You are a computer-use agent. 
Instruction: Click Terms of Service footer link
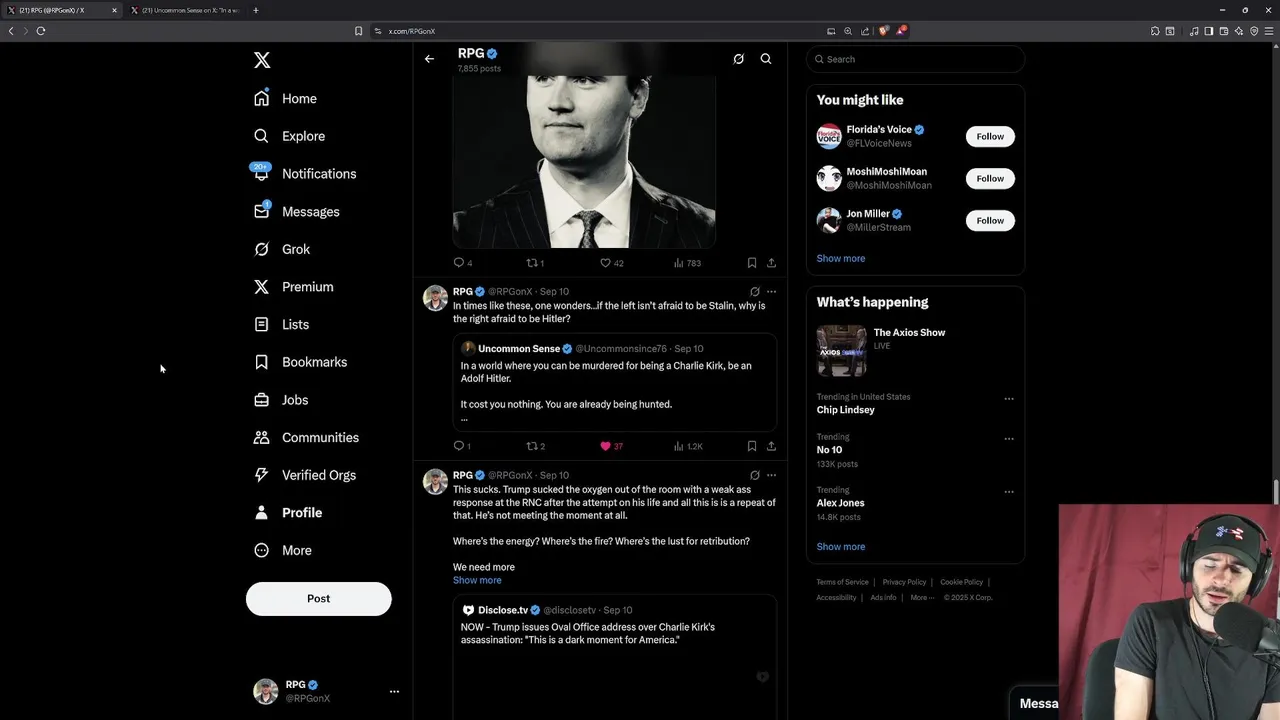pyautogui.click(x=842, y=582)
